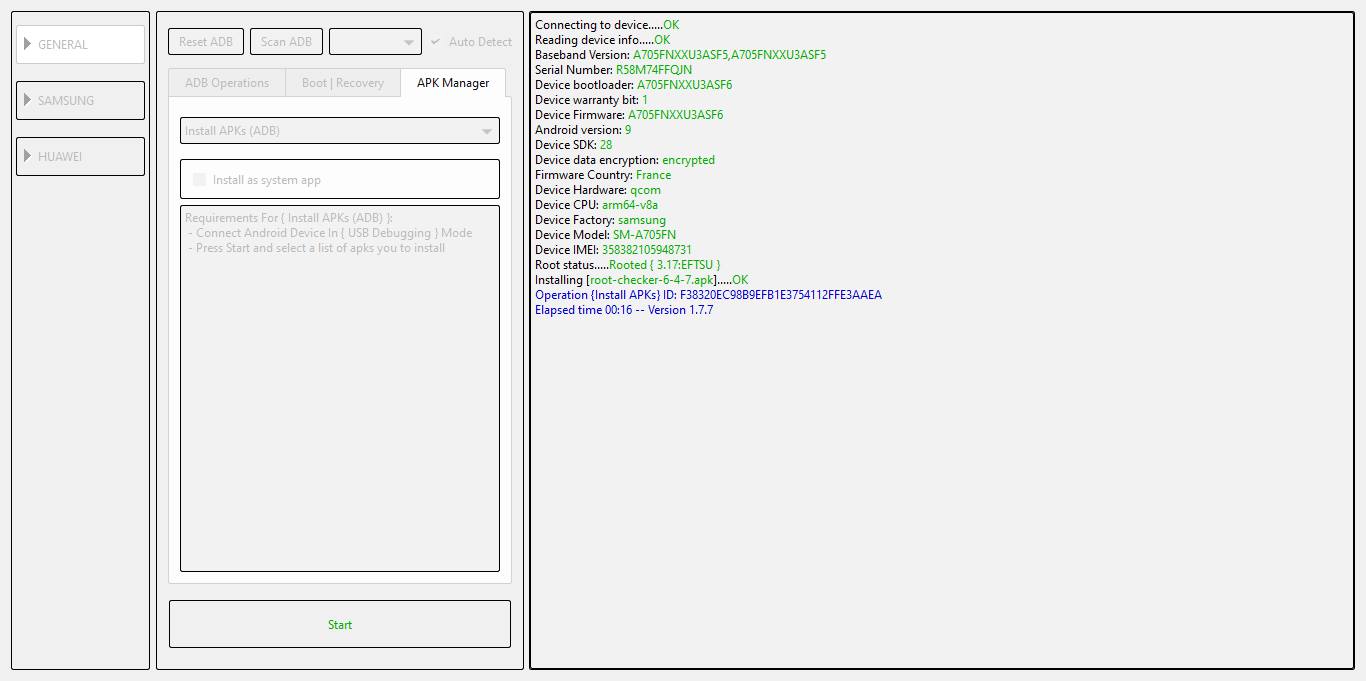This screenshot has width=1366, height=681.
Task: Click the Device IMEI value 358382105948731
Action: (646, 250)
